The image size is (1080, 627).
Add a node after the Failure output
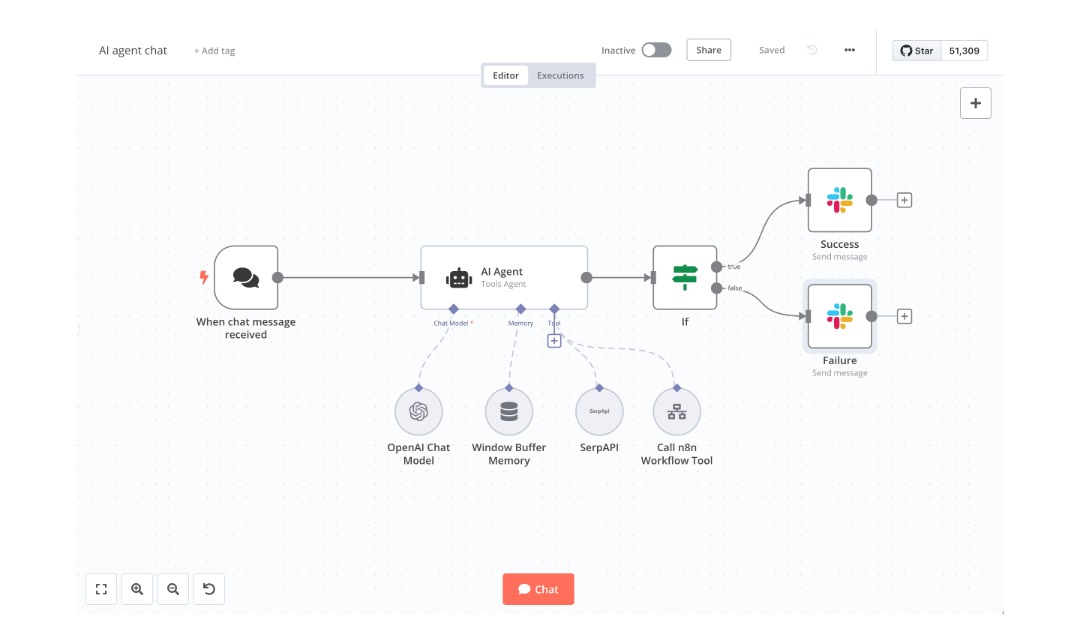tap(904, 316)
